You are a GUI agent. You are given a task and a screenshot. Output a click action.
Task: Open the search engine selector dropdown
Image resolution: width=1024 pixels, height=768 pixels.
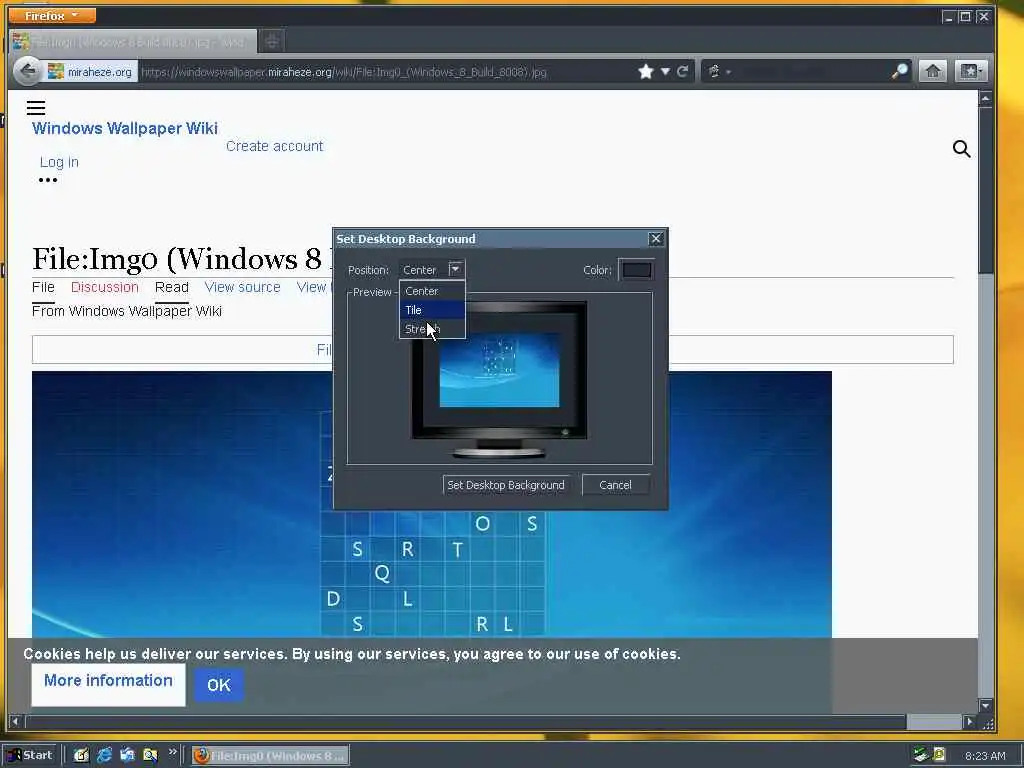coord(718,71)
